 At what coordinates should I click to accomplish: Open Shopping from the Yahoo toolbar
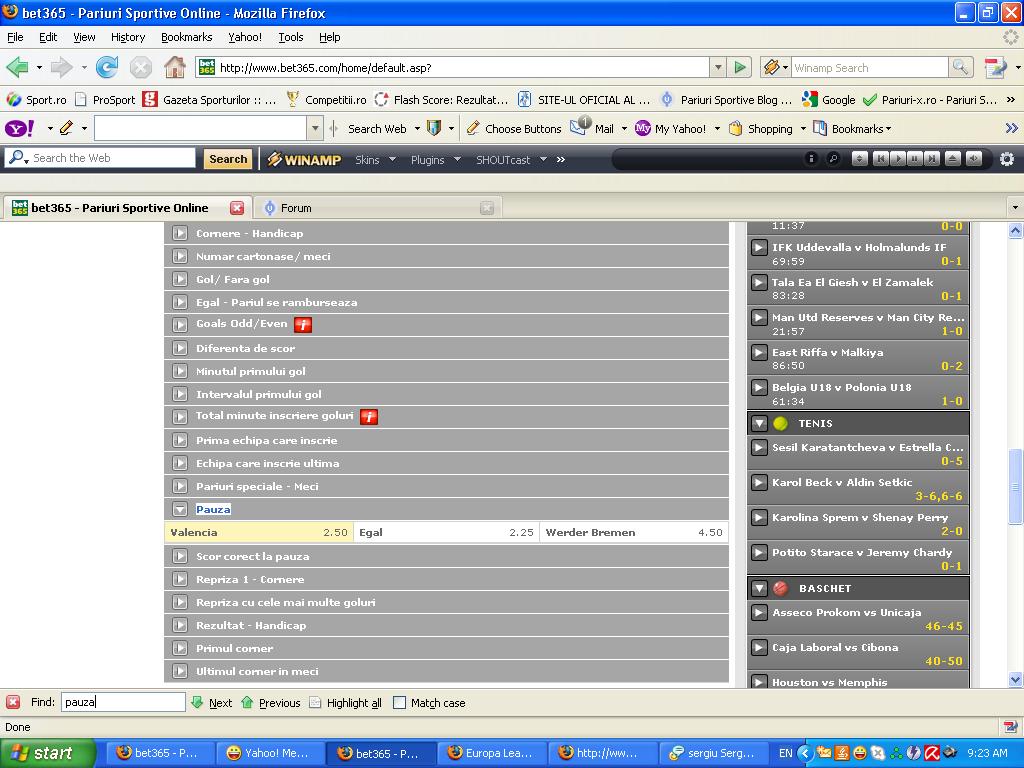tap(761, 129)
